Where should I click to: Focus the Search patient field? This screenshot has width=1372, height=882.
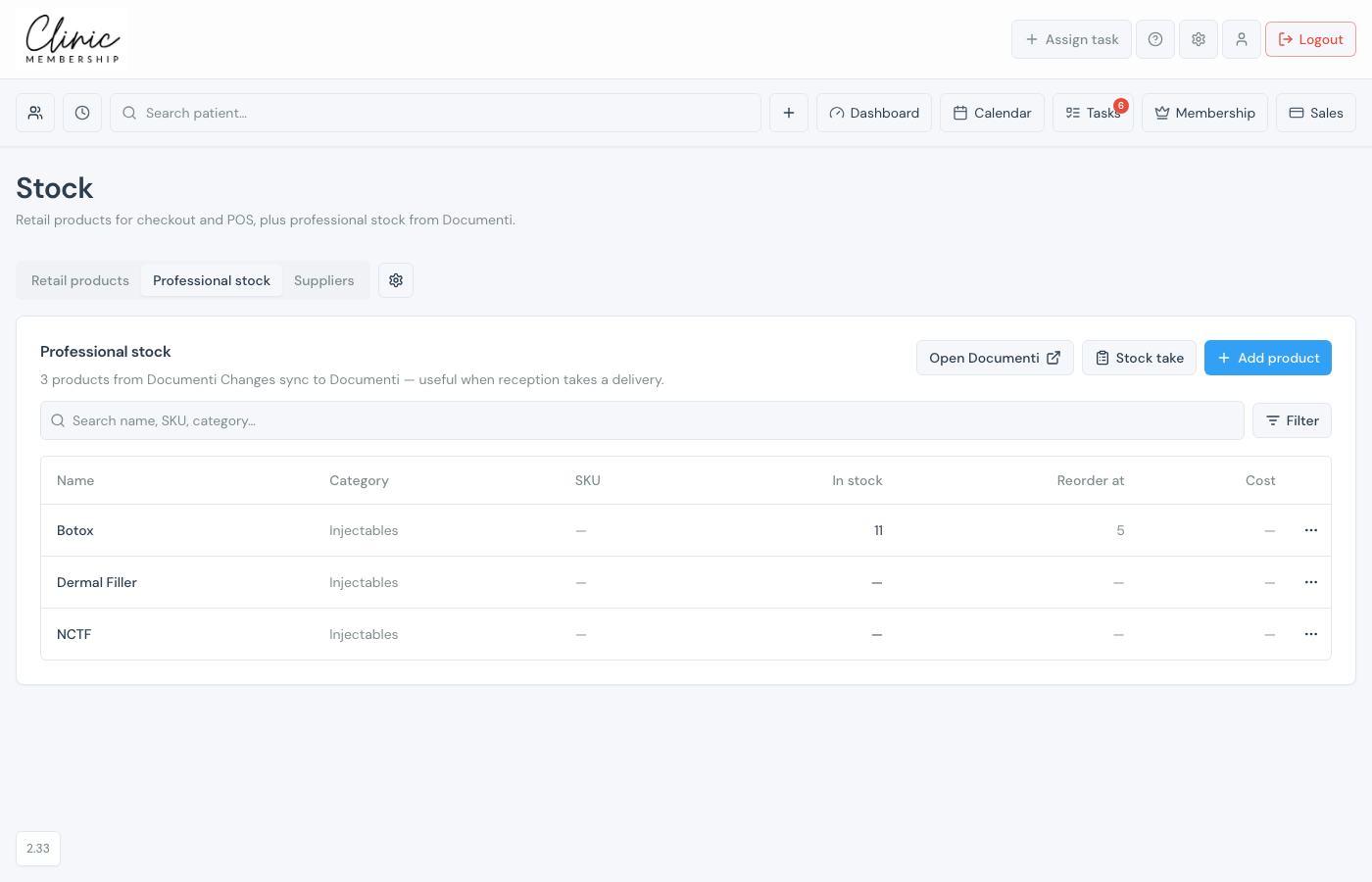(x=435, y=113)
